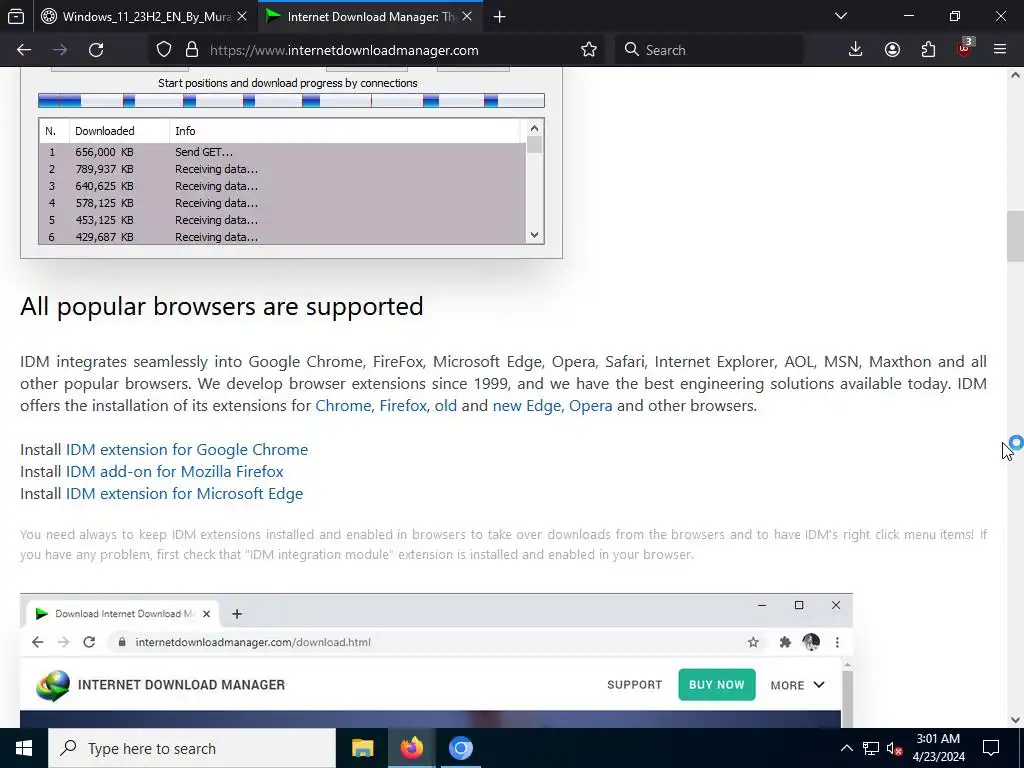Click the Firefox taskbar icon
The height and width of the screenshot is (768, 1024).
pyautogui.click(x=411, y=748)
